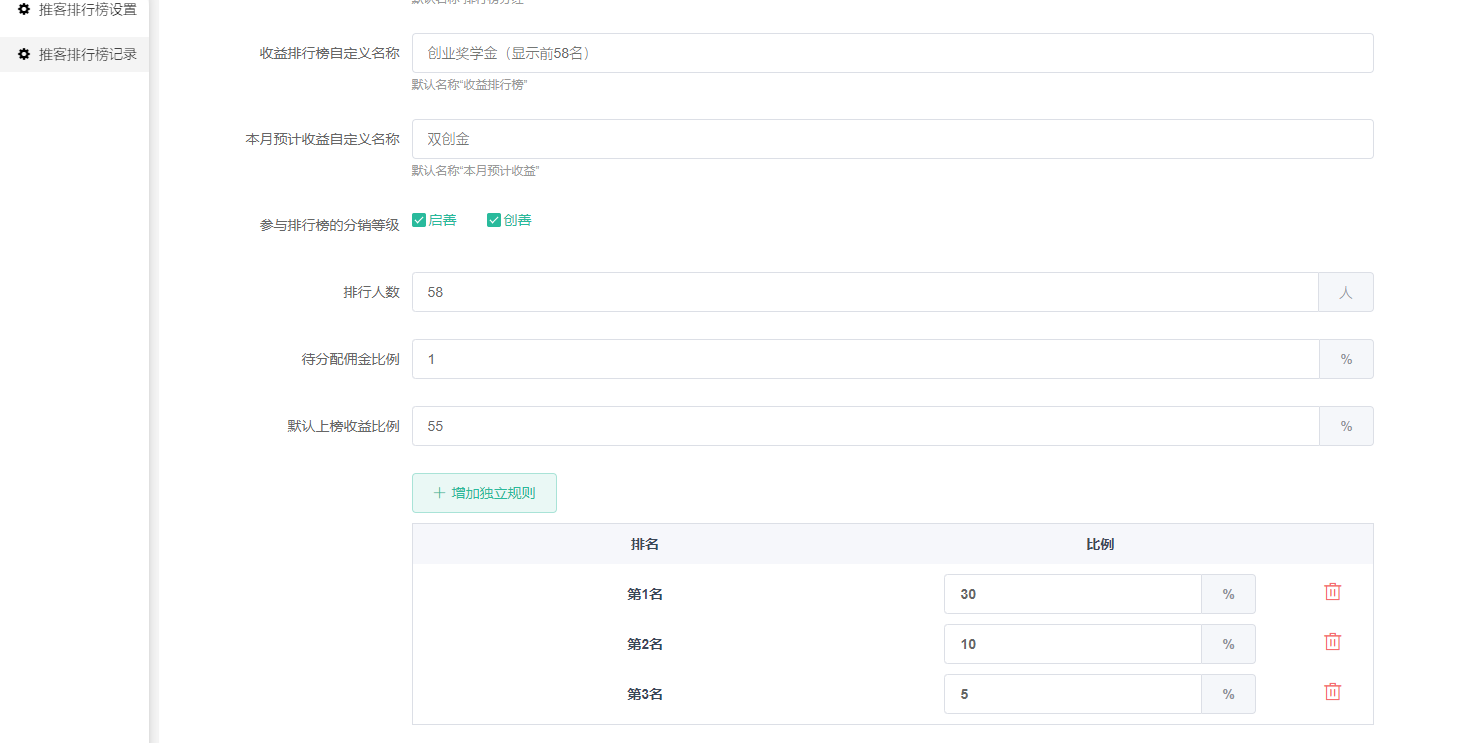1466x743 pixels.
Task: Click the 第3名 ratio input box
Action: point(1072,694)
